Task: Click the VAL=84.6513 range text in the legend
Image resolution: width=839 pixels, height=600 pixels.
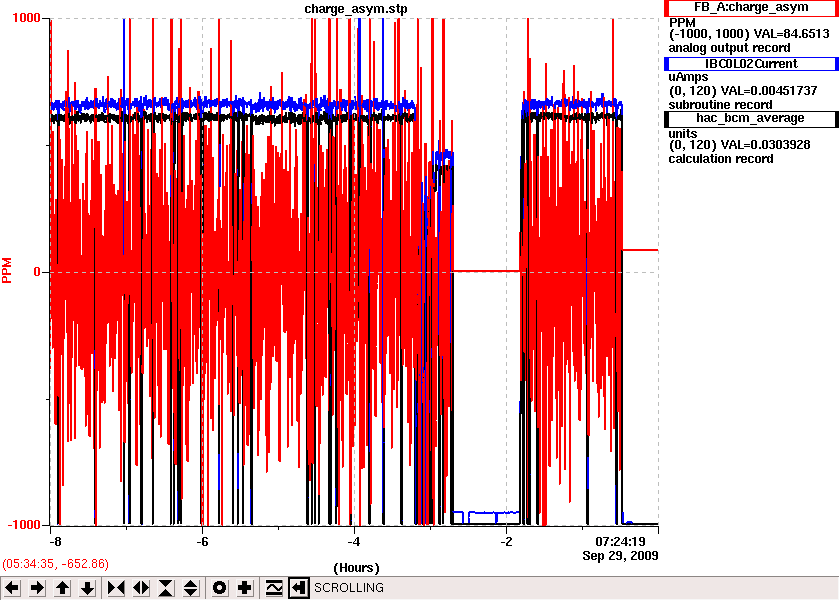Action: coord(749,34)
